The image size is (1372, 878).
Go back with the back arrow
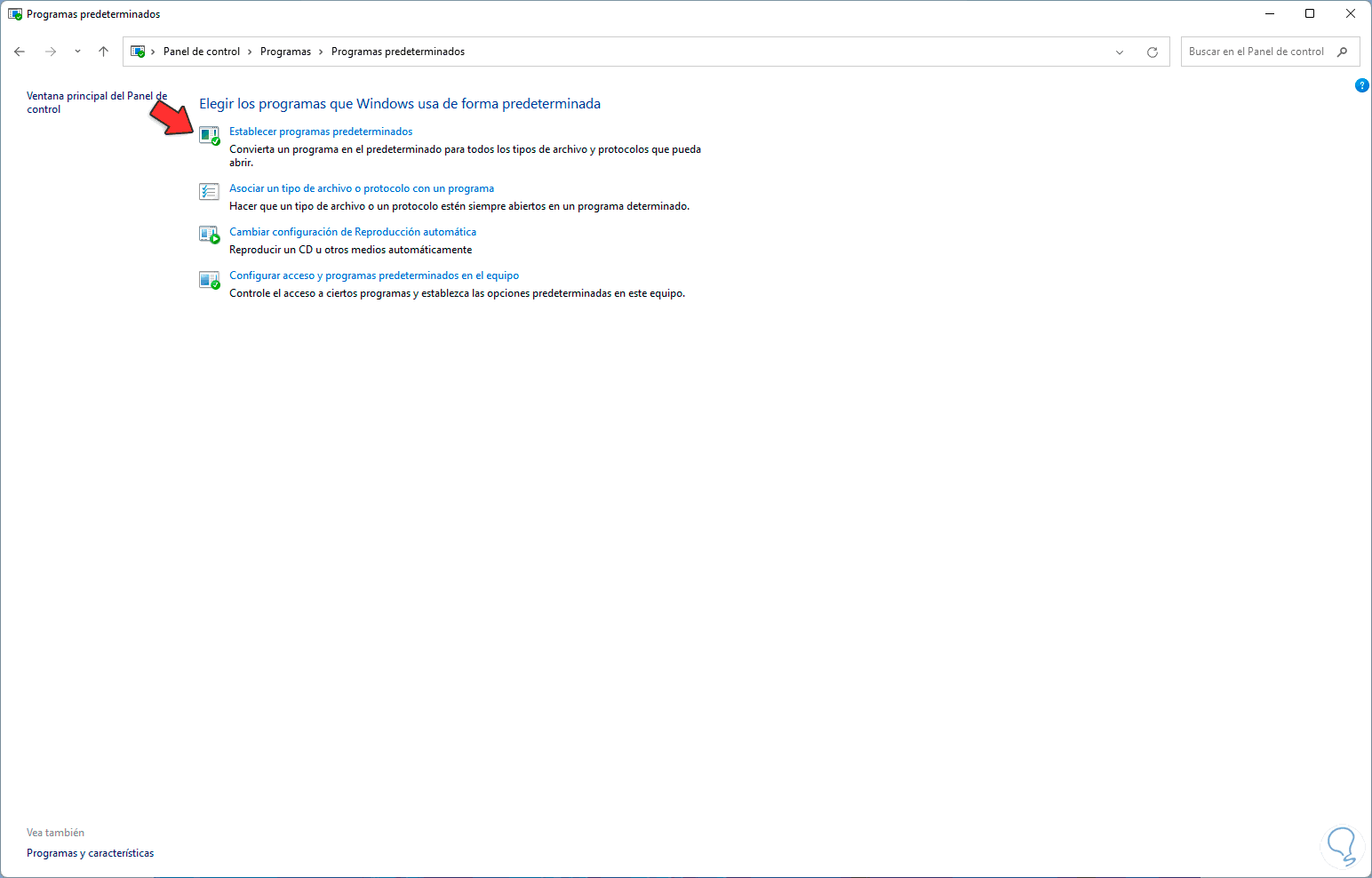(x=20, y=52)
